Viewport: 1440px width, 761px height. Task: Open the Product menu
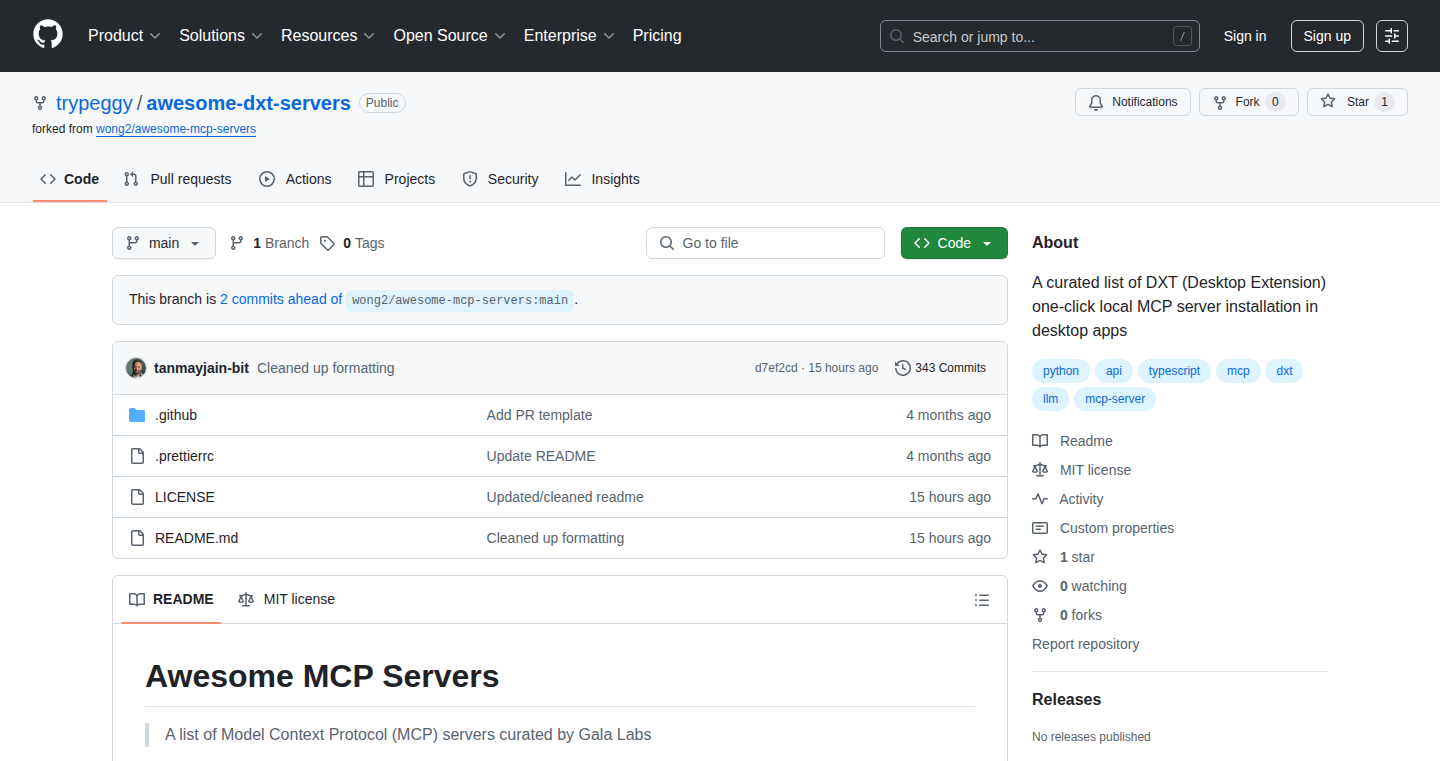124,36
